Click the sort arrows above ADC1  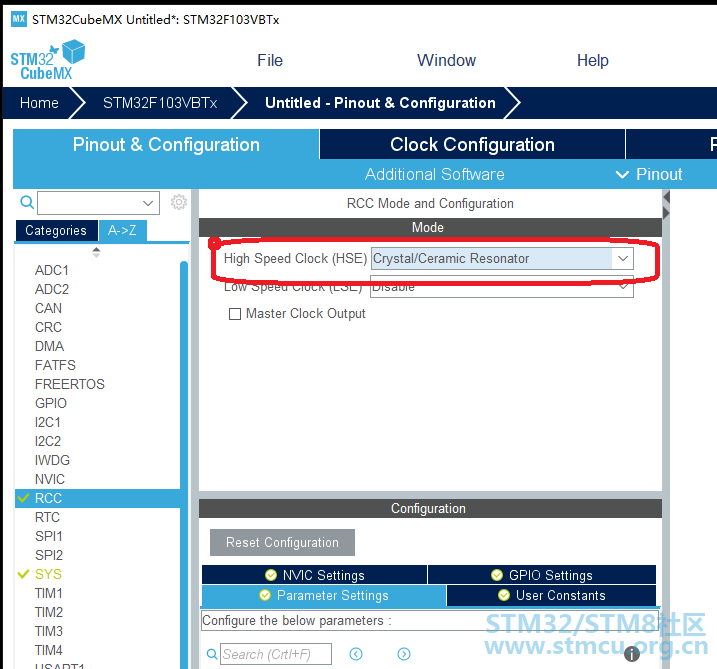[x=96, y=252]
